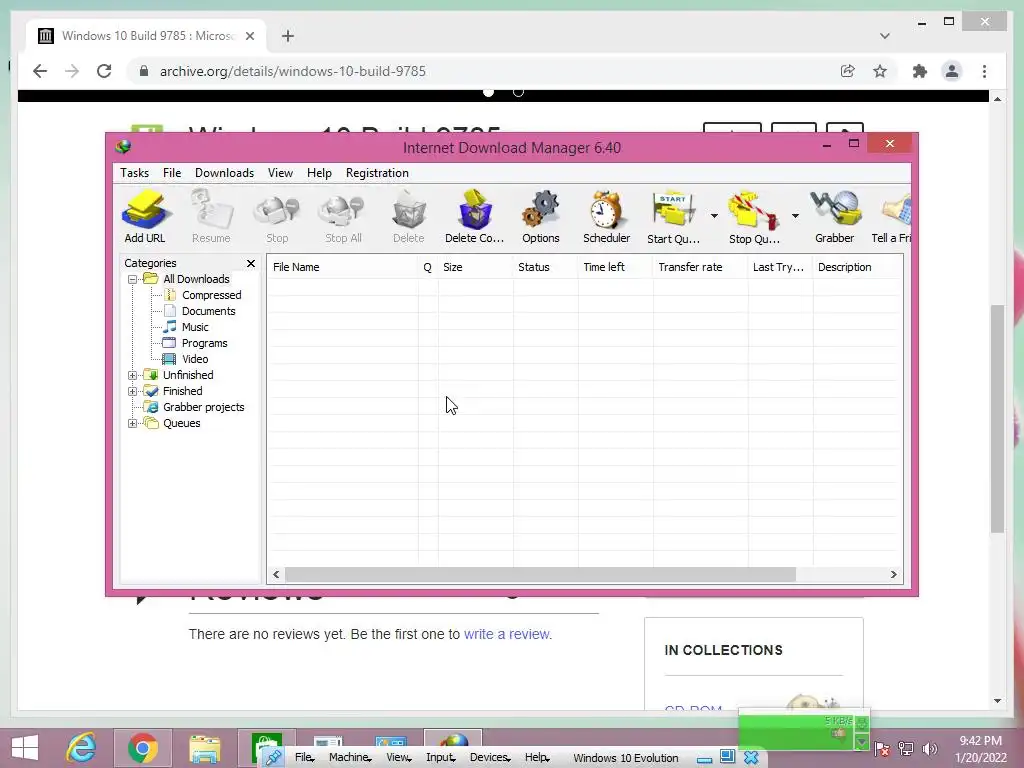Open IDM Options gear icon
This screenshot has height=768, width=1024.
[x=541, y=217]
